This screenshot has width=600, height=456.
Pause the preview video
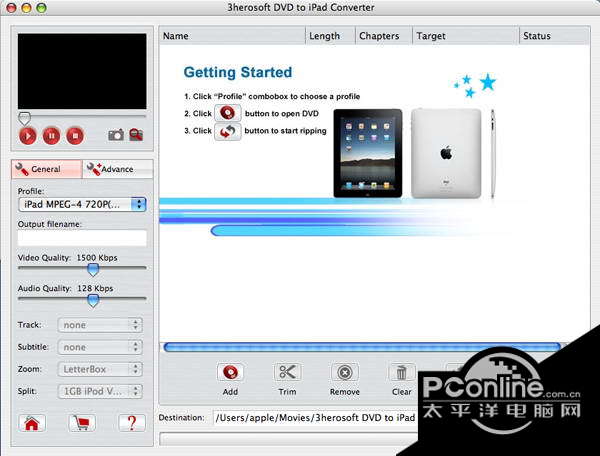(51, 136)
